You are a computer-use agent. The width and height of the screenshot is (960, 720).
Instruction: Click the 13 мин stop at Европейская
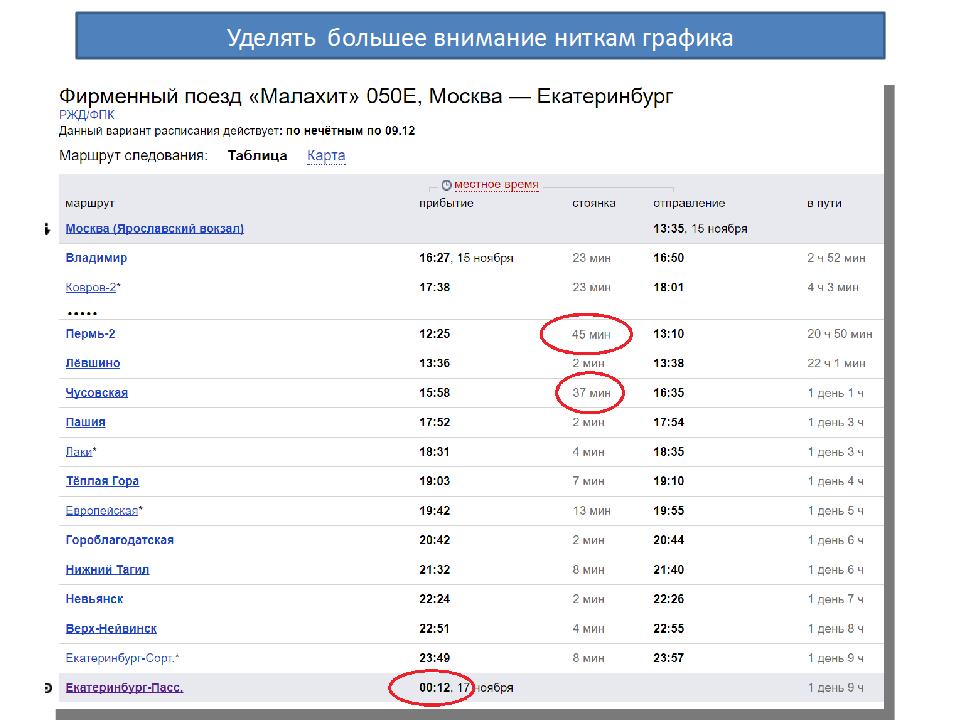[x=591, y=511]
